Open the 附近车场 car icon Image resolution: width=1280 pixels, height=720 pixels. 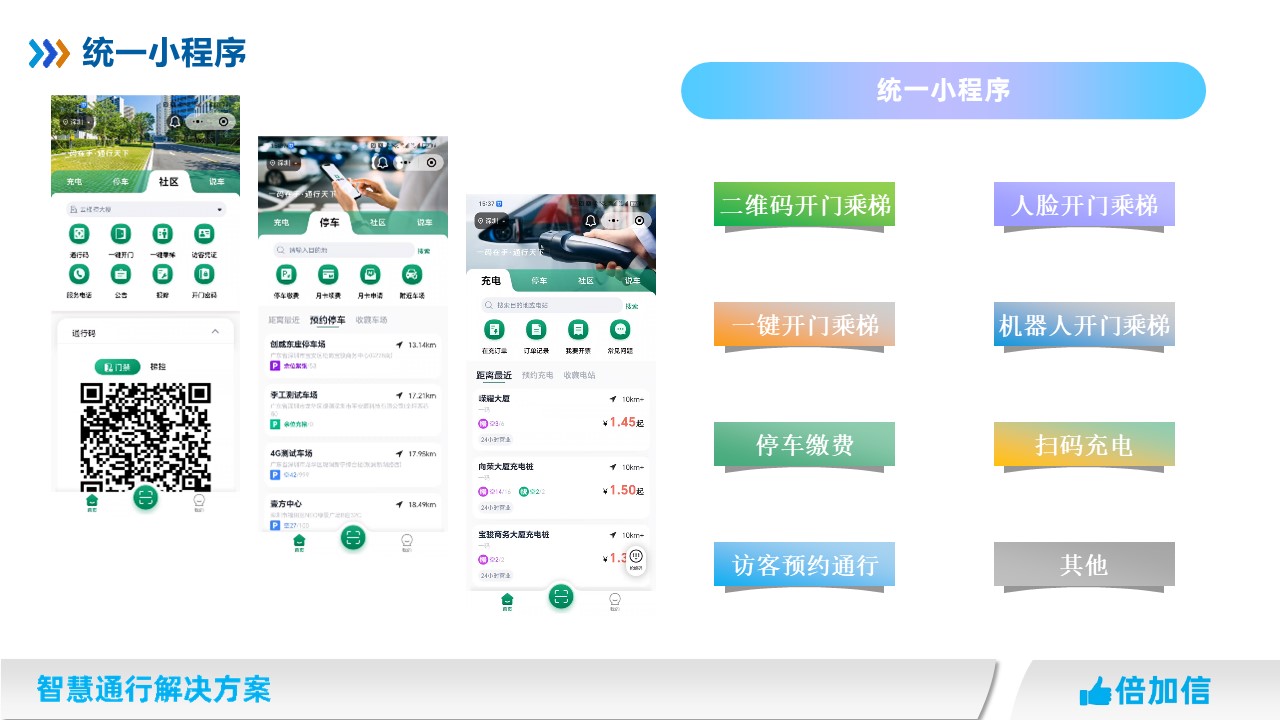tap(411, 275)
